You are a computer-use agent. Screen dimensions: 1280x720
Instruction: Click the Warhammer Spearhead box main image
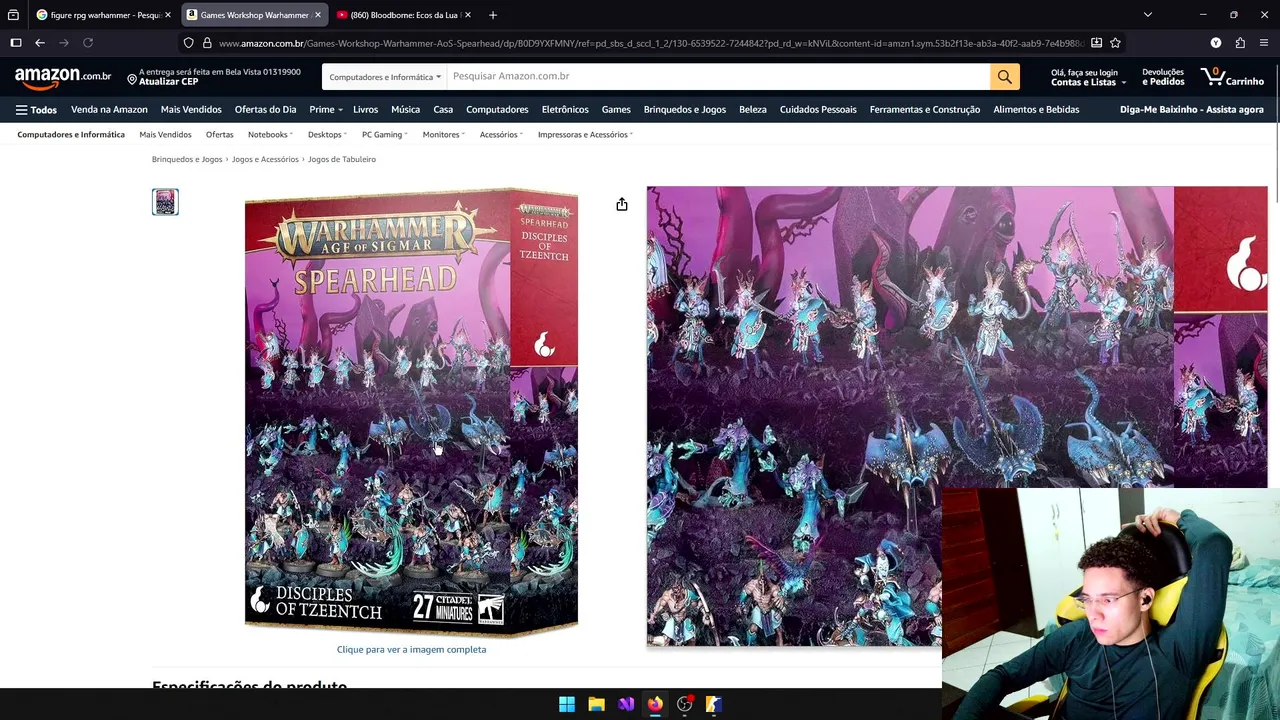click(x=411, y=412)
